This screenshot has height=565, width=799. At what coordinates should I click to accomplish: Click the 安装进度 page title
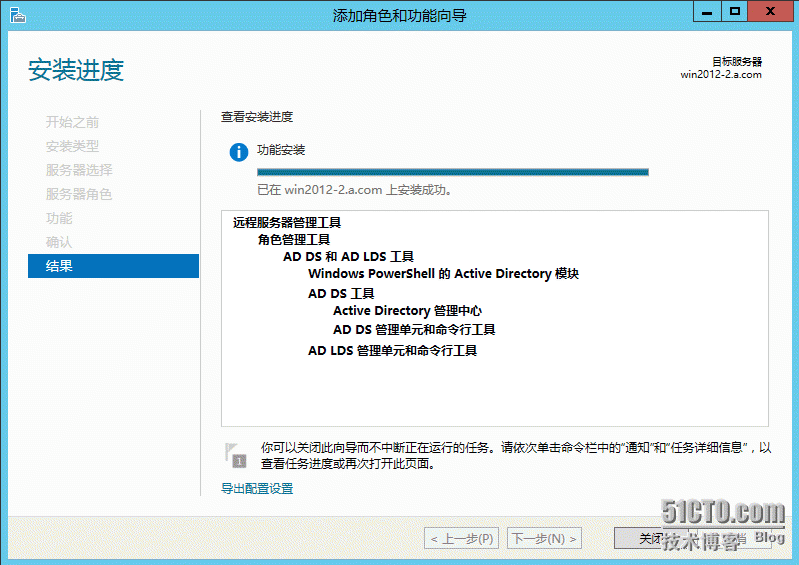76,70
